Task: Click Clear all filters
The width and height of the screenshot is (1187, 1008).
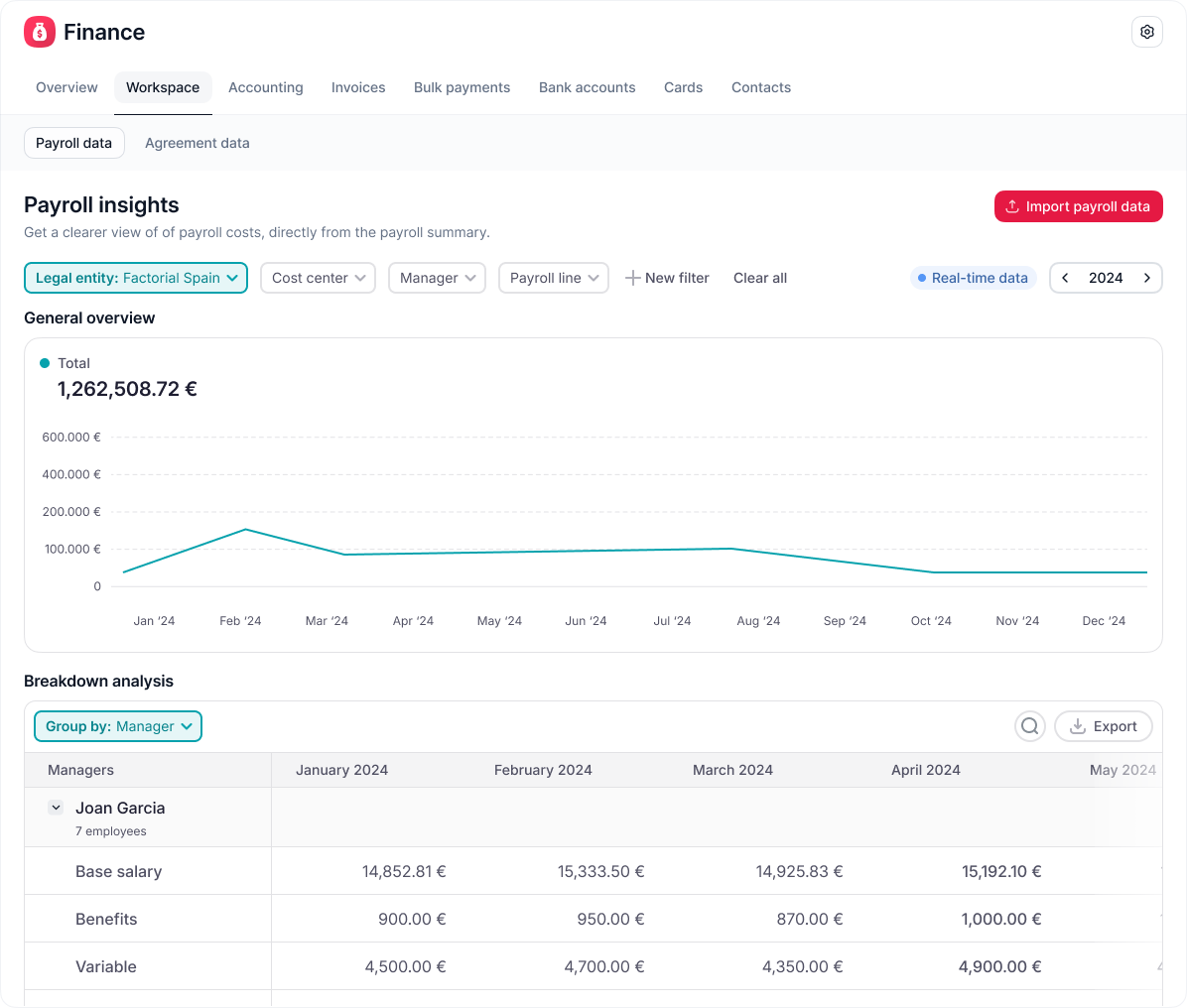Action: pyautogui.click(x=760, y=278)
